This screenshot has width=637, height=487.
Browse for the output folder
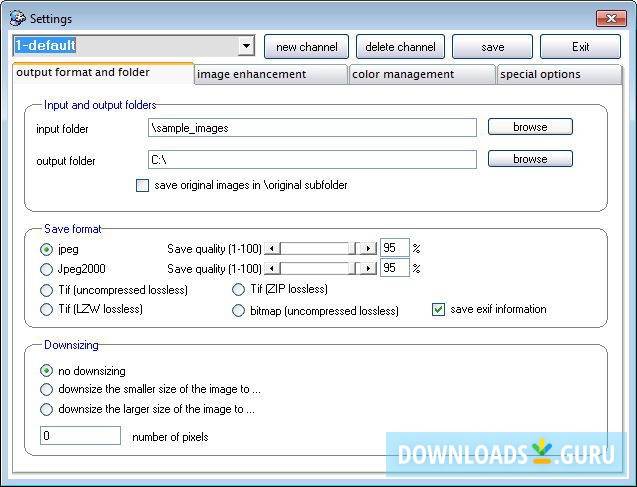click(x=530, y=159)
